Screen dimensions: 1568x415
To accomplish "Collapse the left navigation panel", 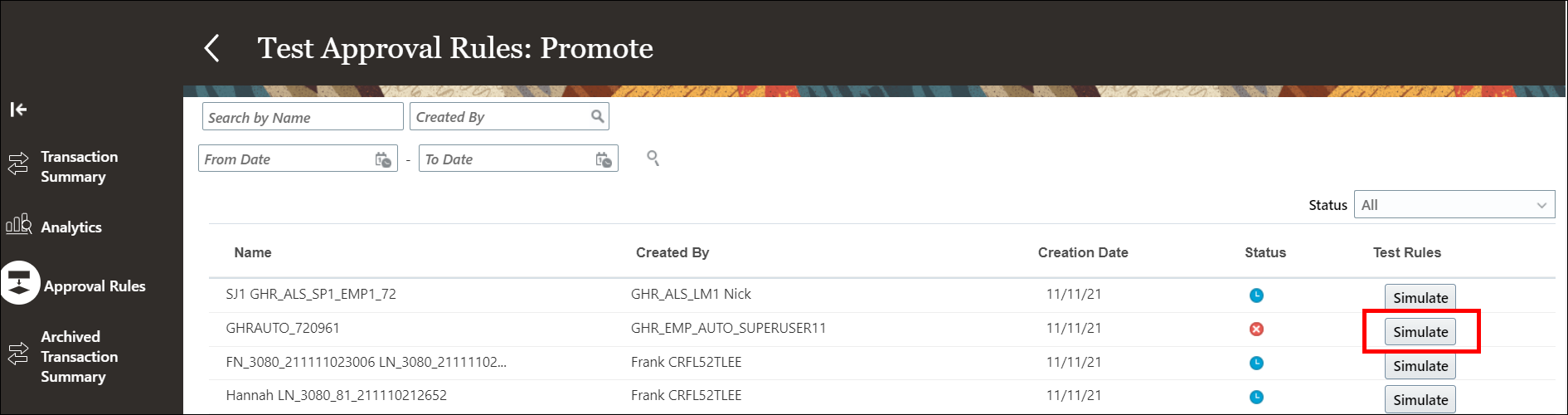I will tap(18, 110).
